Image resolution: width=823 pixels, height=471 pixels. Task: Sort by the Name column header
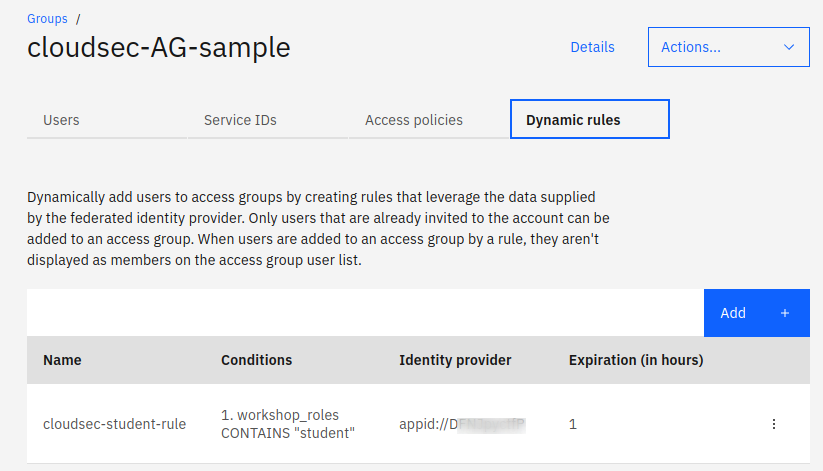(x=62, y=360)
